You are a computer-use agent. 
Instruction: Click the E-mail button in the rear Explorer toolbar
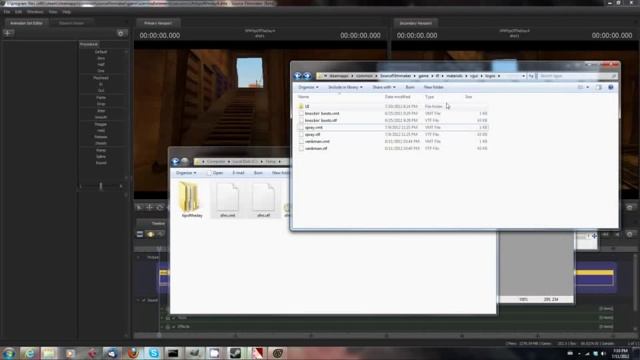click(238, 173)
